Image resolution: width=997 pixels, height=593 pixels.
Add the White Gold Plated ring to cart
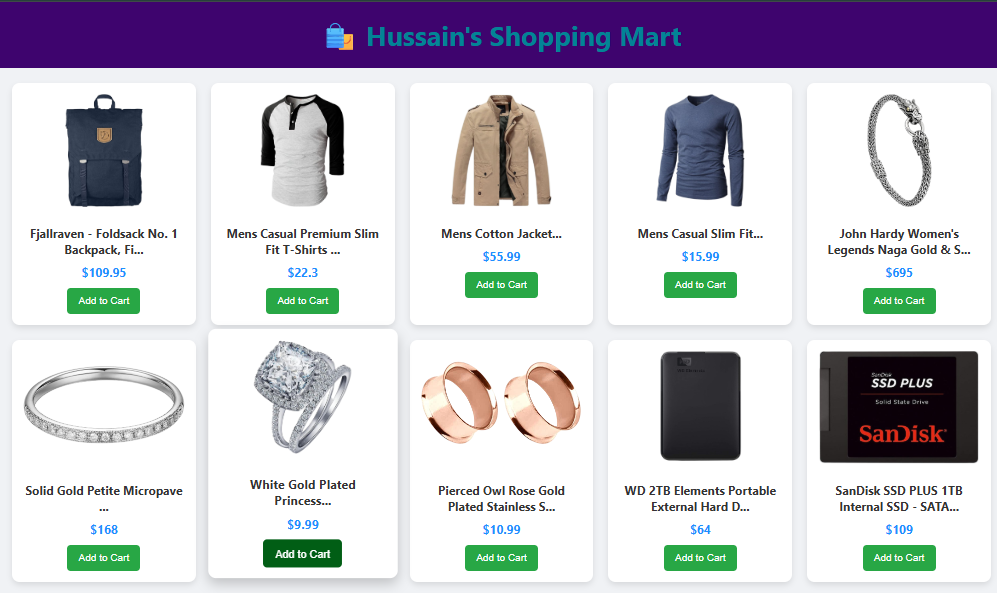point(303,554)
